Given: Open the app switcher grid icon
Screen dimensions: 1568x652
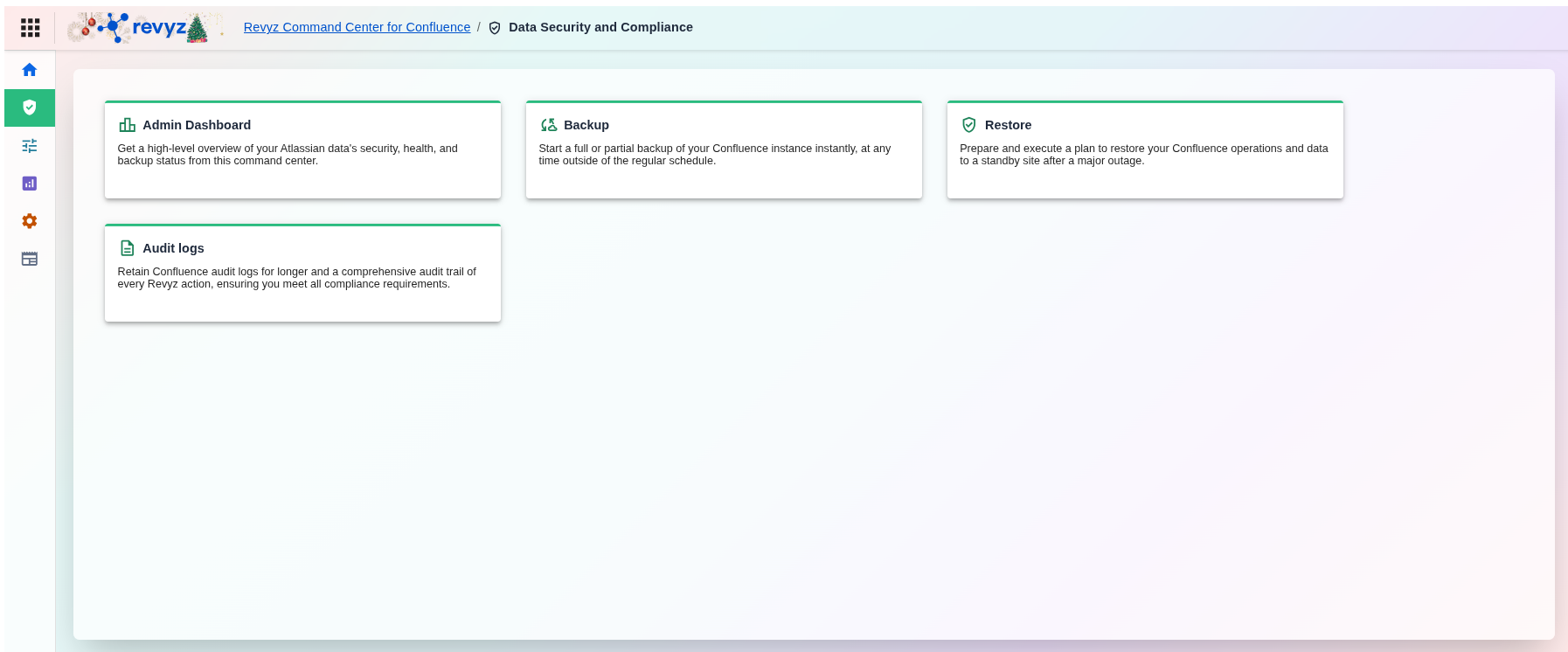Looking at the screenshot, I should point(30,28).
